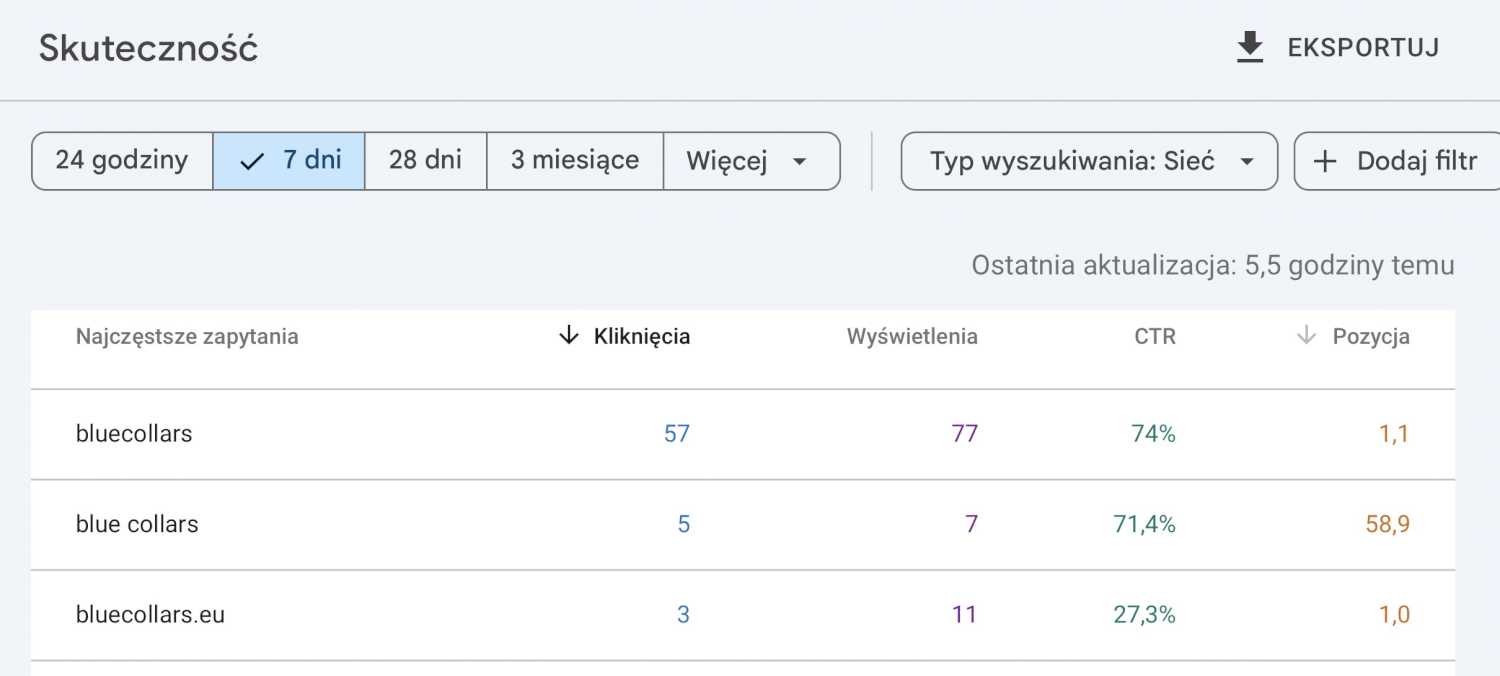
Task: Click the sort arrow next to Kliknięcia
Action: [568, 336]
